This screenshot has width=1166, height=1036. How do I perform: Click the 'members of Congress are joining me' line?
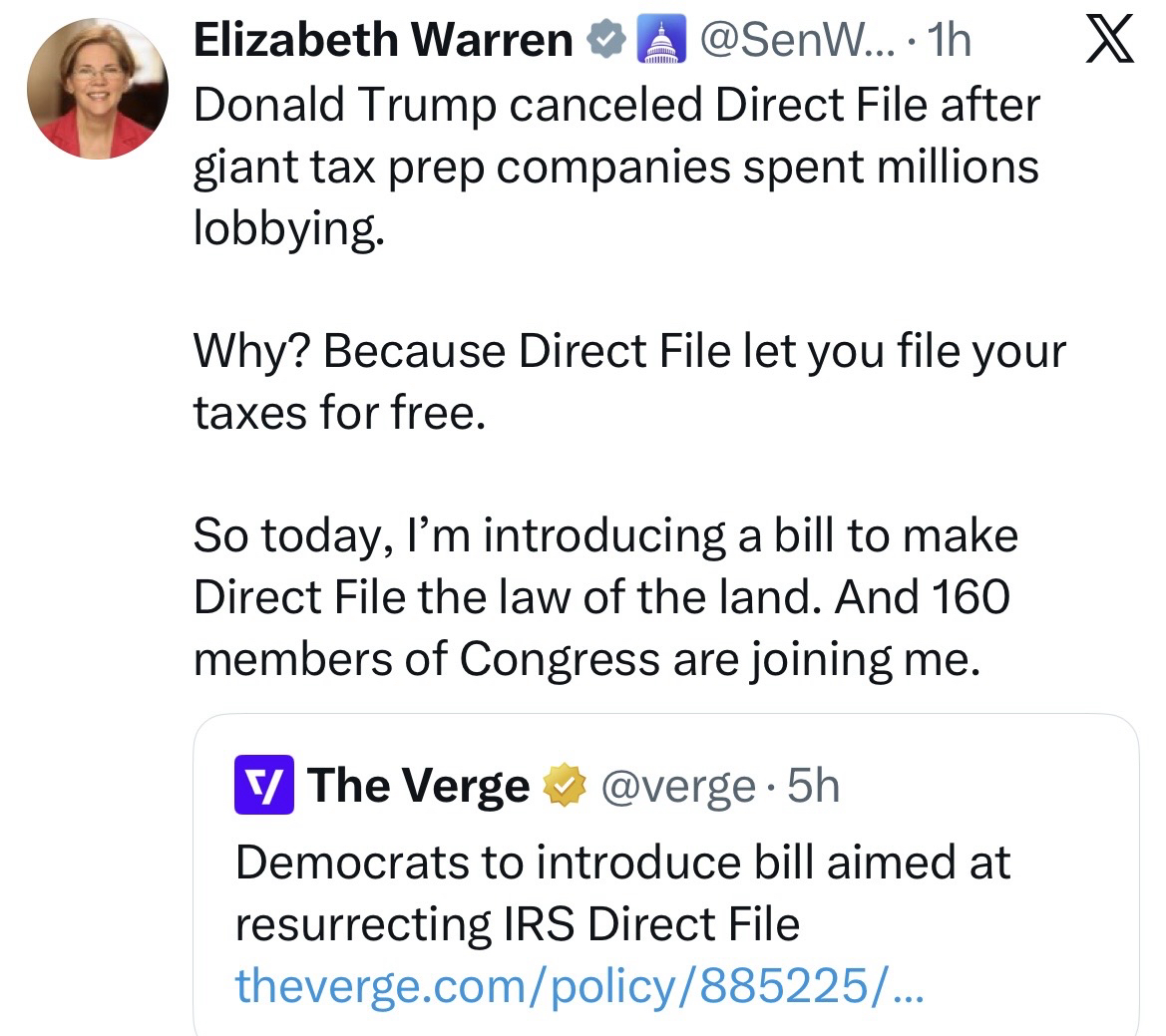(582, 659)
